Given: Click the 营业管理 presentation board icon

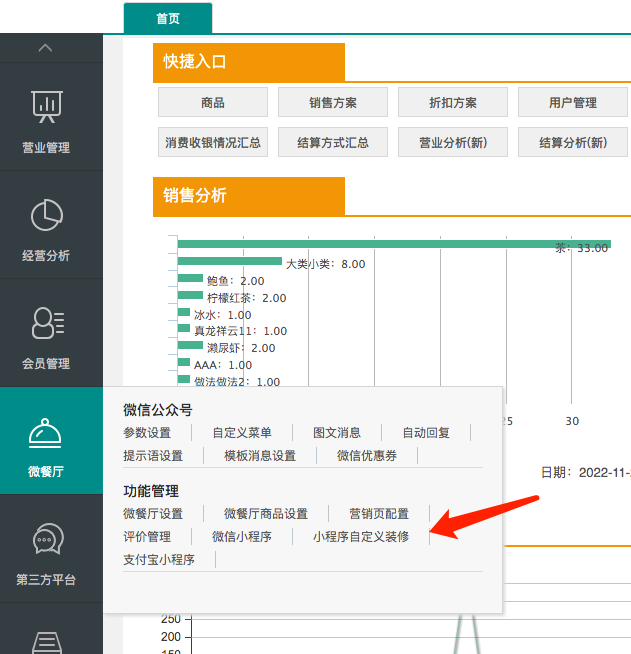Looking at the screenshot, I should [x=46, y=105].
